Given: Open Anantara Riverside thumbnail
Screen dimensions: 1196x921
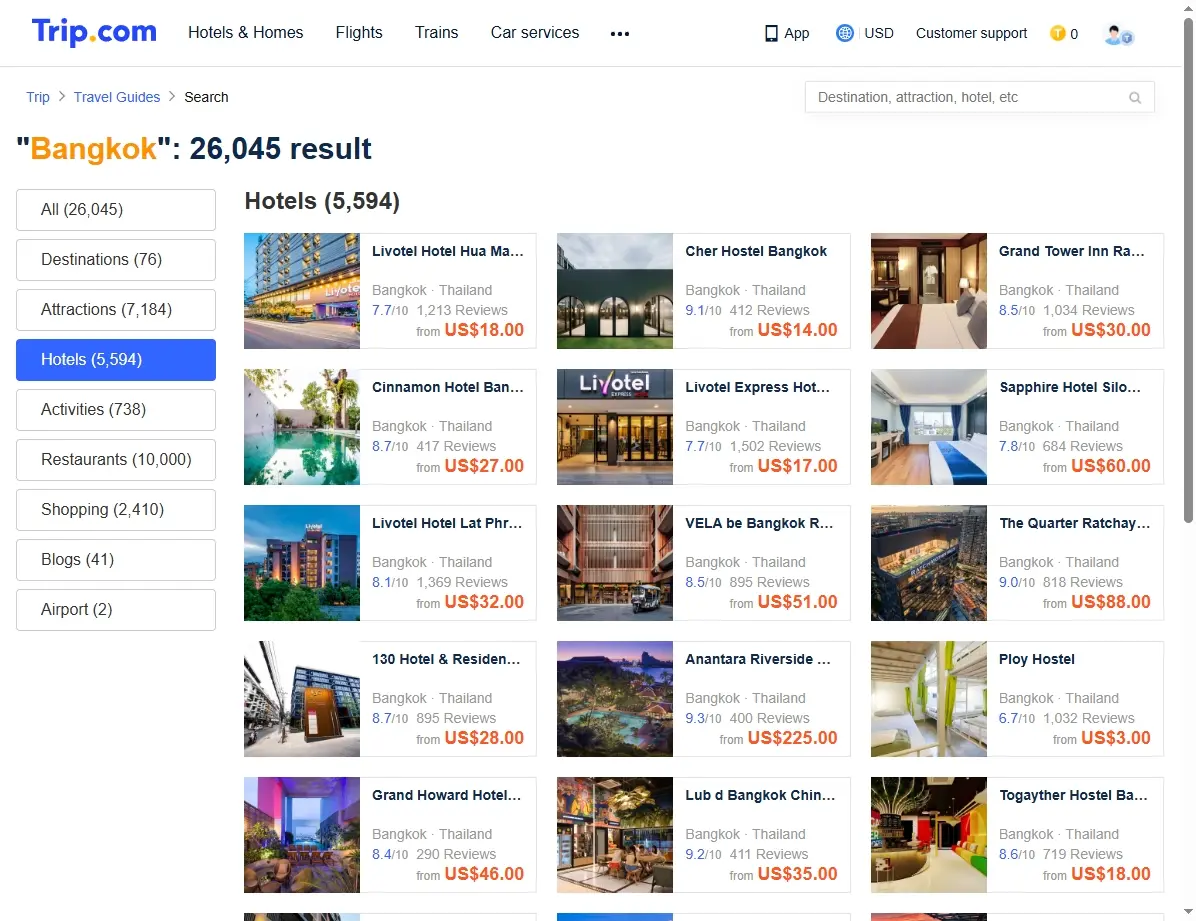Looking at the screenshot, I should pos(615,699).
